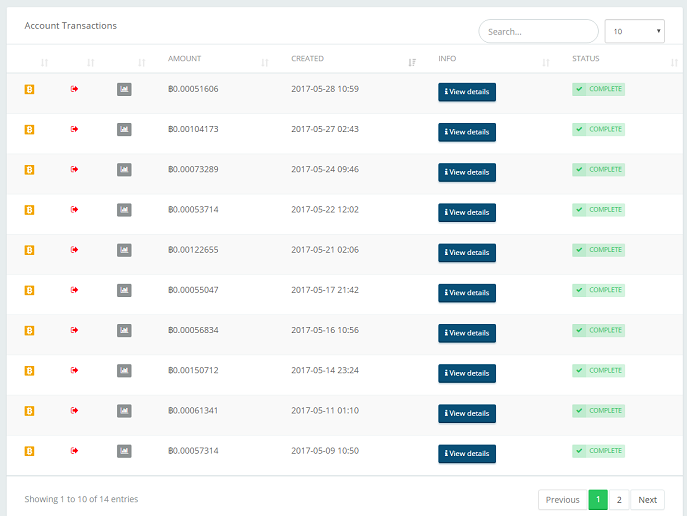Screen dimensions: 687x516
Task: Go to pagination page 2
Action: click(619, 500)
